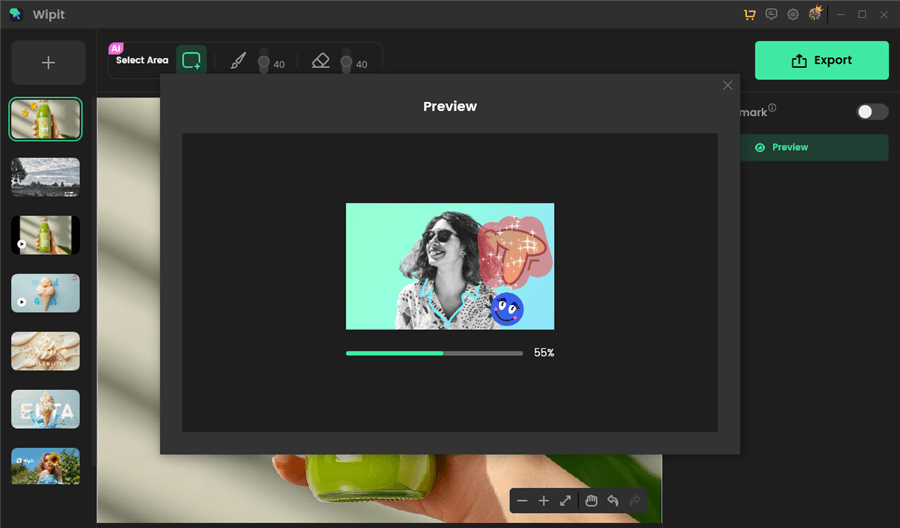Click the zoom out minus icon
Screen dimensions: 900x528
522,501
